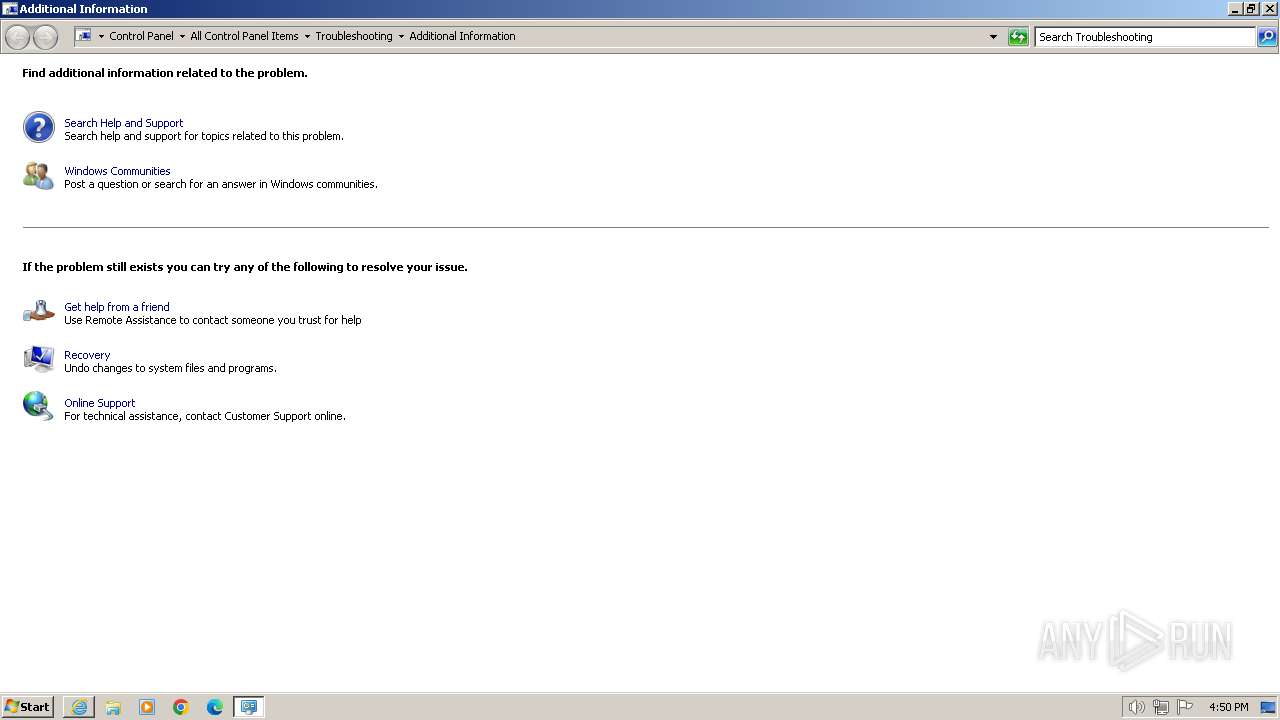1280x720 pixels.
Task: Launch Microsoft Edge from taskbar
Action: pyautogui.click(x=215, y=707)
